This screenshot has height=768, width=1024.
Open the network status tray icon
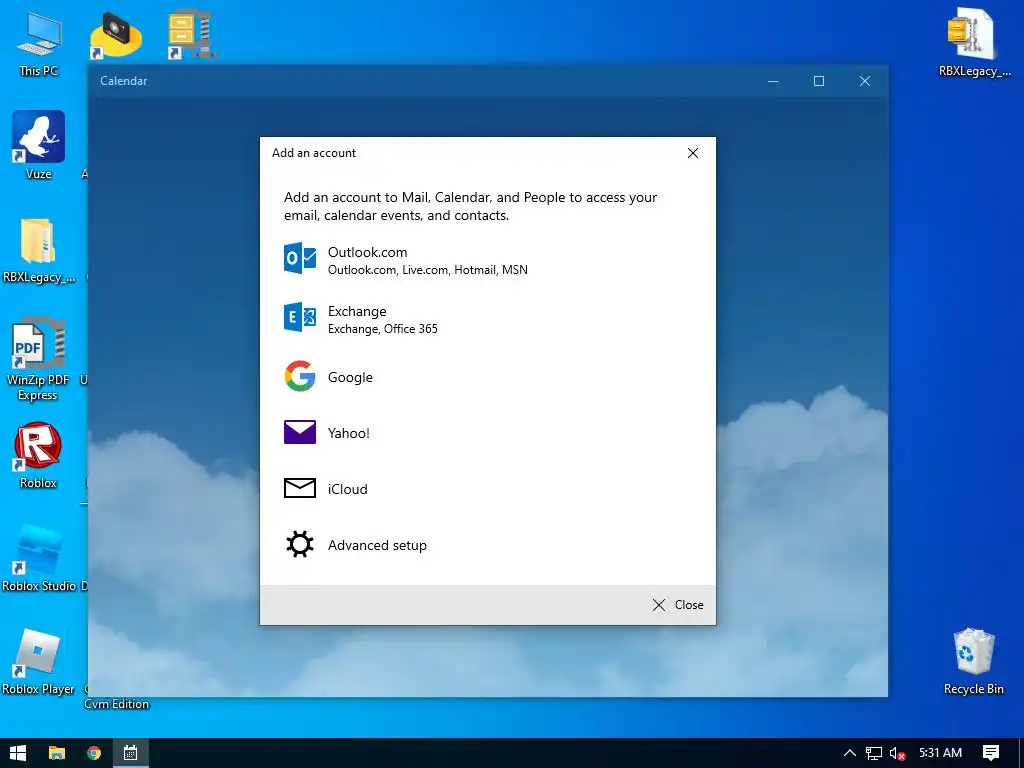point(873,753)
